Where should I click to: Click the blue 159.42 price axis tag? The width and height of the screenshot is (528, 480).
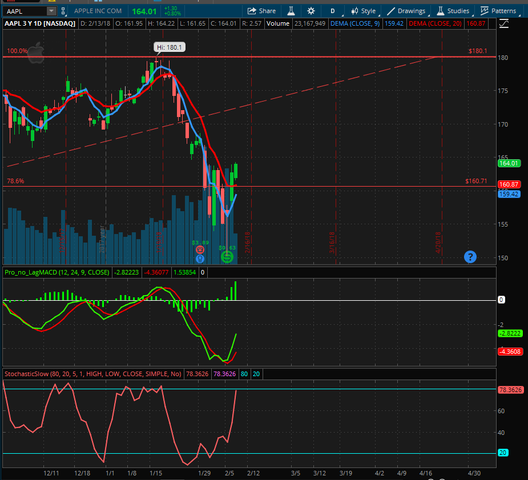pos(509,194)
